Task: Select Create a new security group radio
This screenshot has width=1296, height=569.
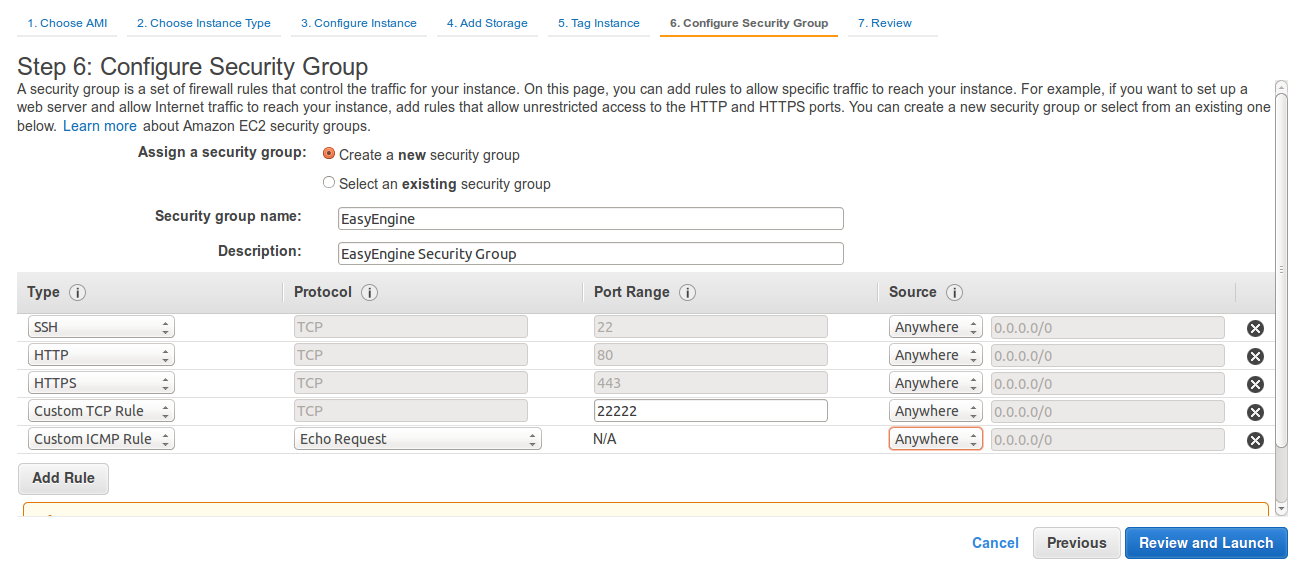Action: pyautogui.click(x=329, y=154)
